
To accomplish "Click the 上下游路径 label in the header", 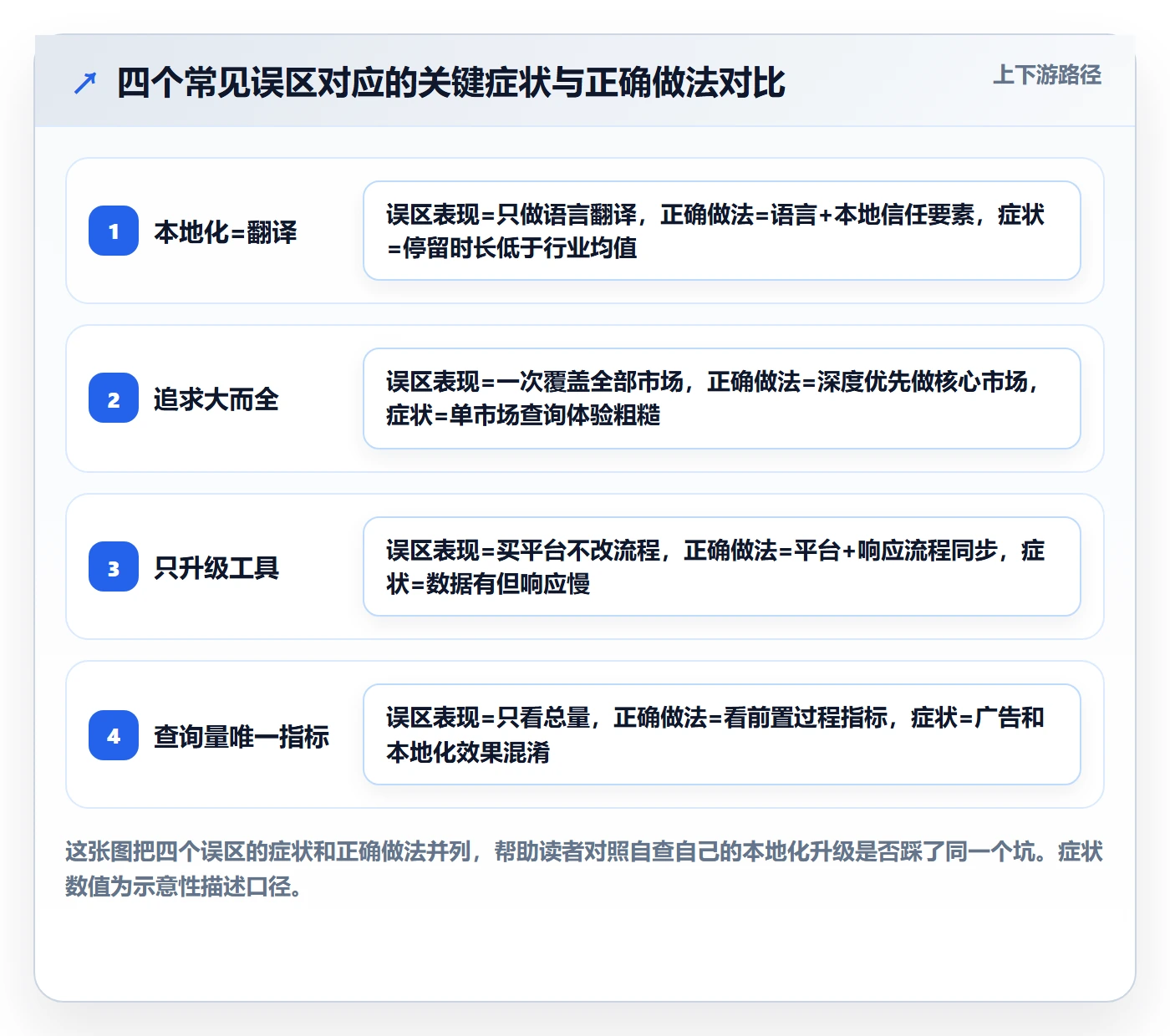I will [1047, 74].
